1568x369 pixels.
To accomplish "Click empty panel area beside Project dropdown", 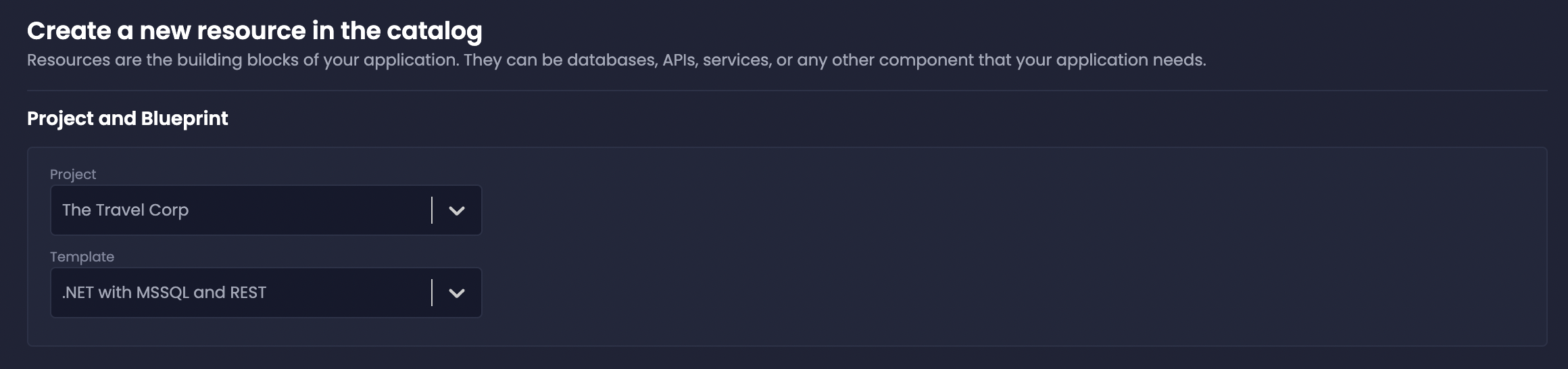I will (946, 210).
